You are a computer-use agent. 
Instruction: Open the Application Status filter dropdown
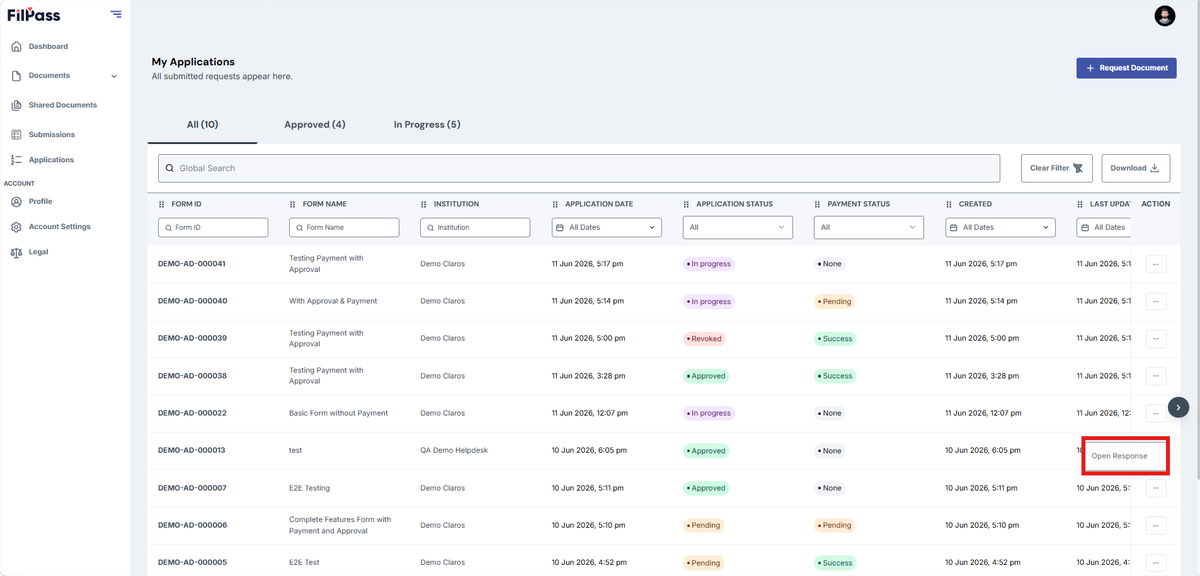[x=738, y=227]
